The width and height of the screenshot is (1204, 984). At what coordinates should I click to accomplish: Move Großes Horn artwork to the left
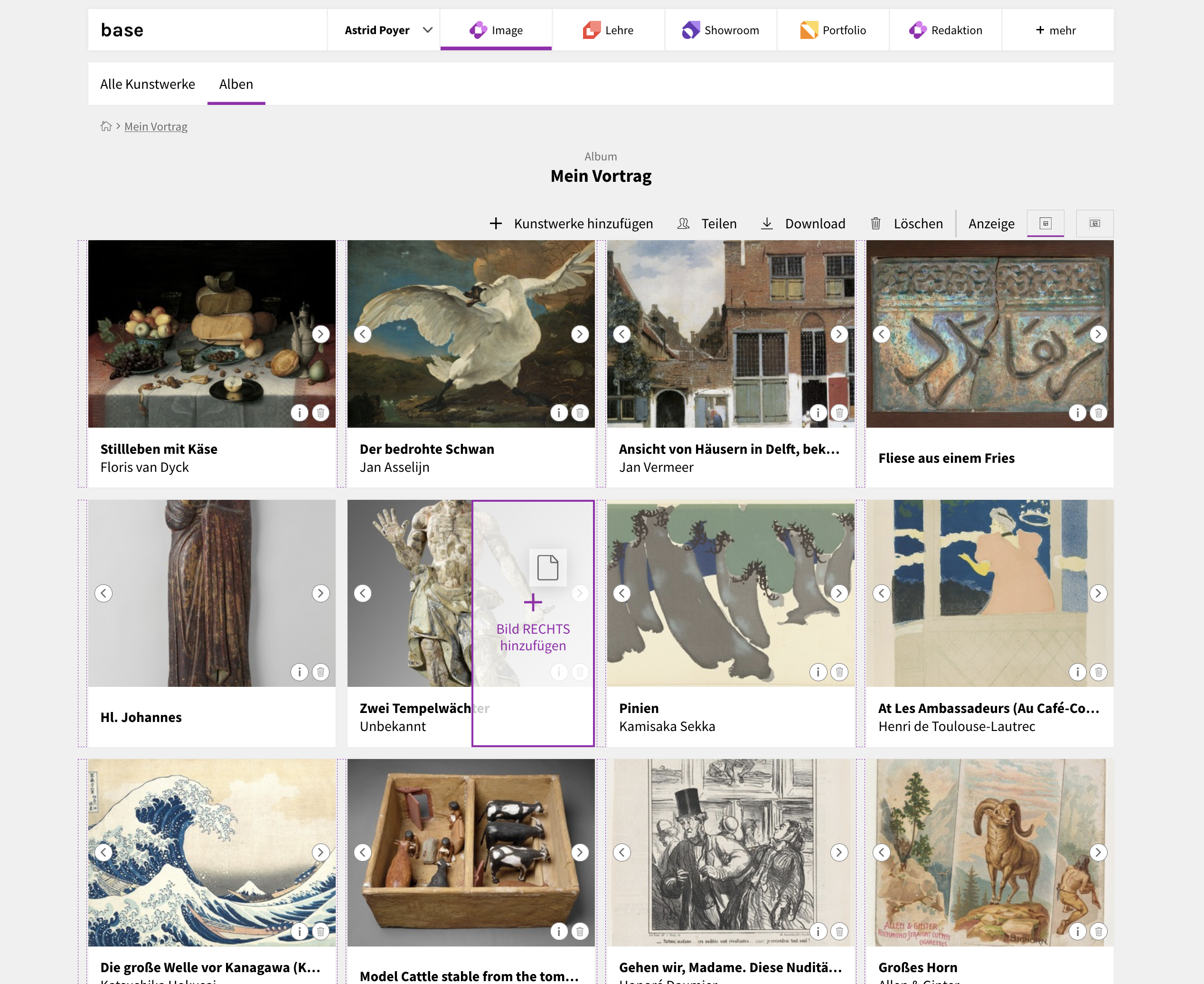click(x=882, y=852)
